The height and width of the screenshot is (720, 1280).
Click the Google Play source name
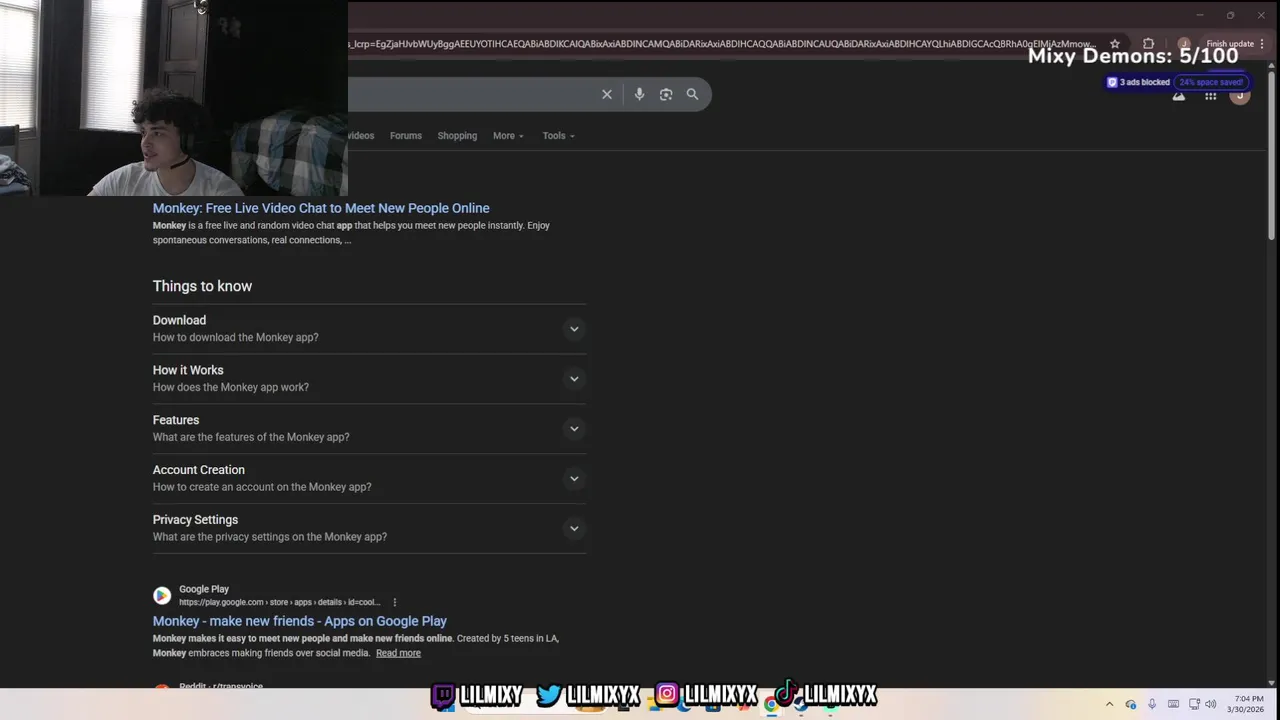pos(204,590)
